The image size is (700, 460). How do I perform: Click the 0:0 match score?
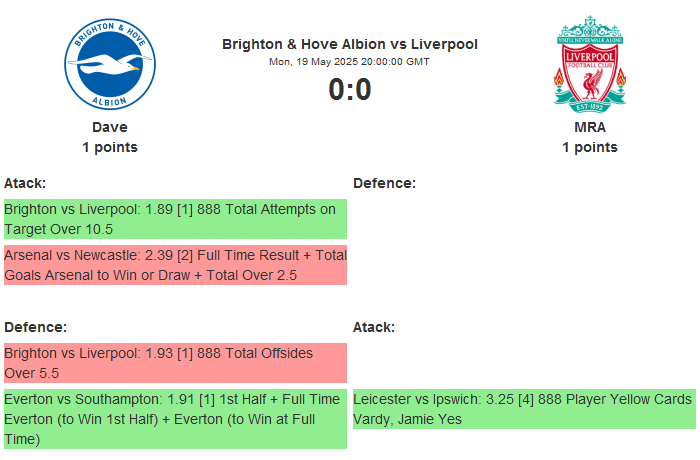pyautogui.click(x=350, y=90)
